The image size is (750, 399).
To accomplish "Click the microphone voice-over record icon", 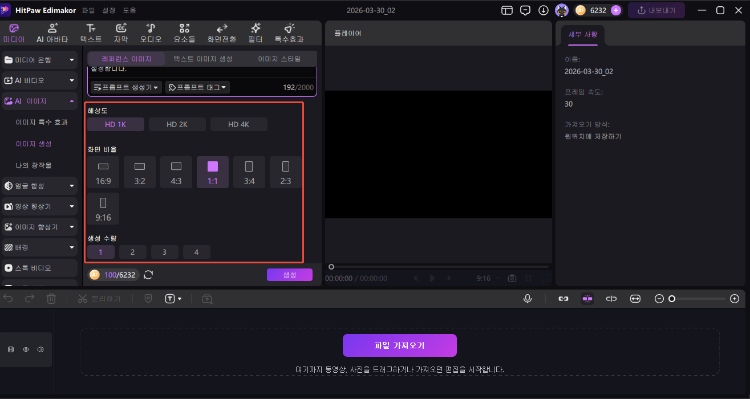I will [528, 299].
